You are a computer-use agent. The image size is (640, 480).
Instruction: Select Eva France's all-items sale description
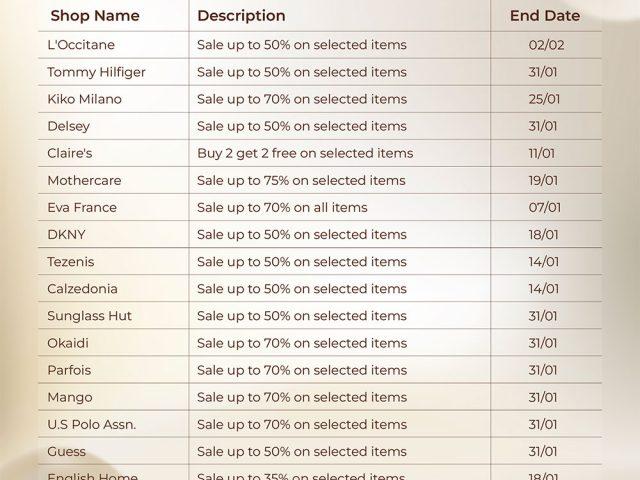pyautogui.click(x=282, y=207)
